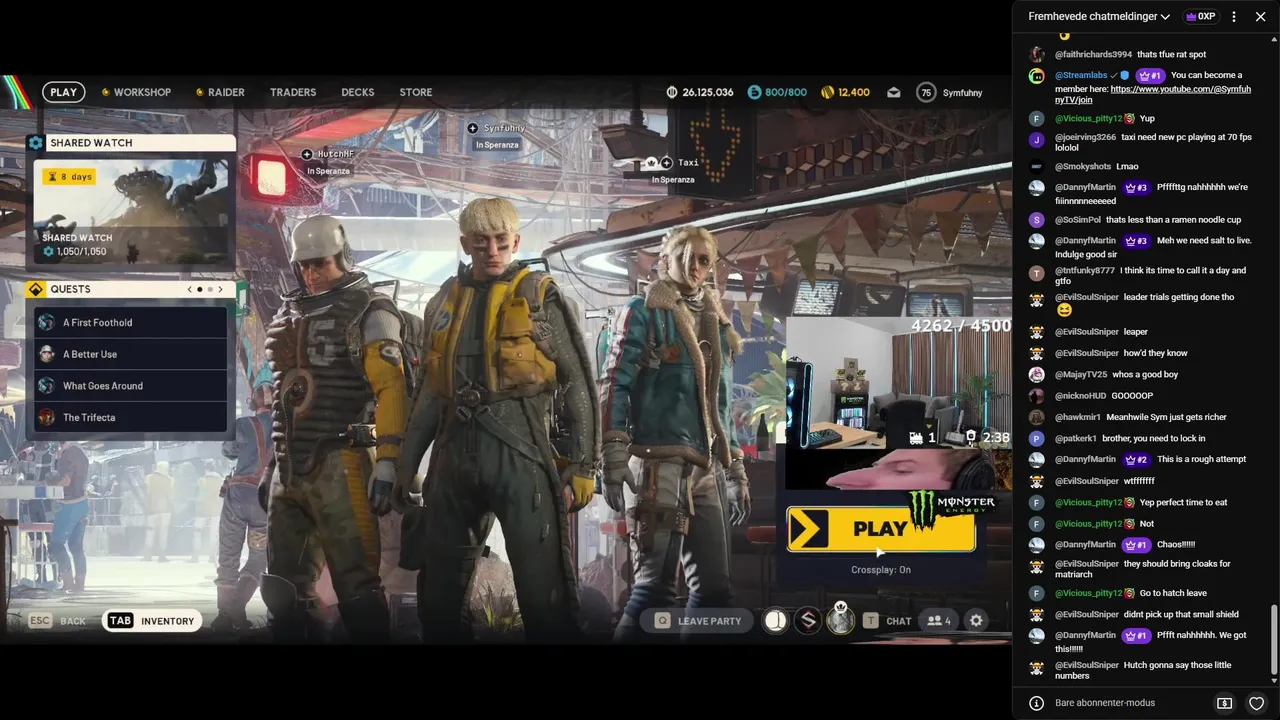Open the RAIDER tab
The height and width of the screenshot is (720, 1280).
pos(220,92)
